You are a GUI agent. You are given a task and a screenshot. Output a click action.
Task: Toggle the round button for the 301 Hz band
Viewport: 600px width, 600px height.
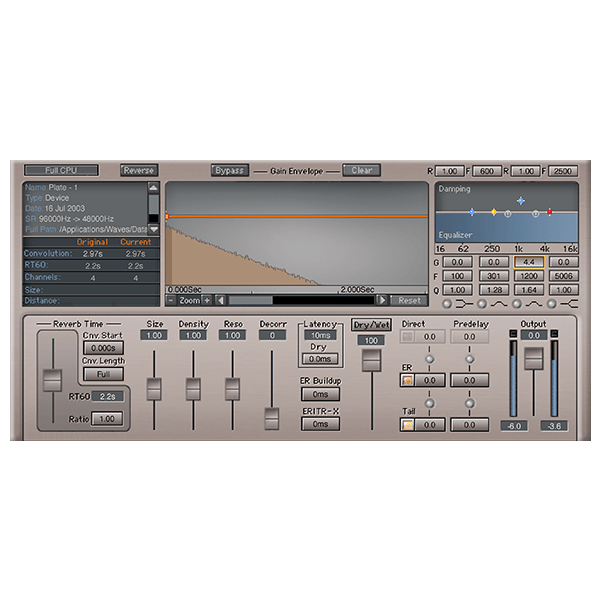pos(482,304)
